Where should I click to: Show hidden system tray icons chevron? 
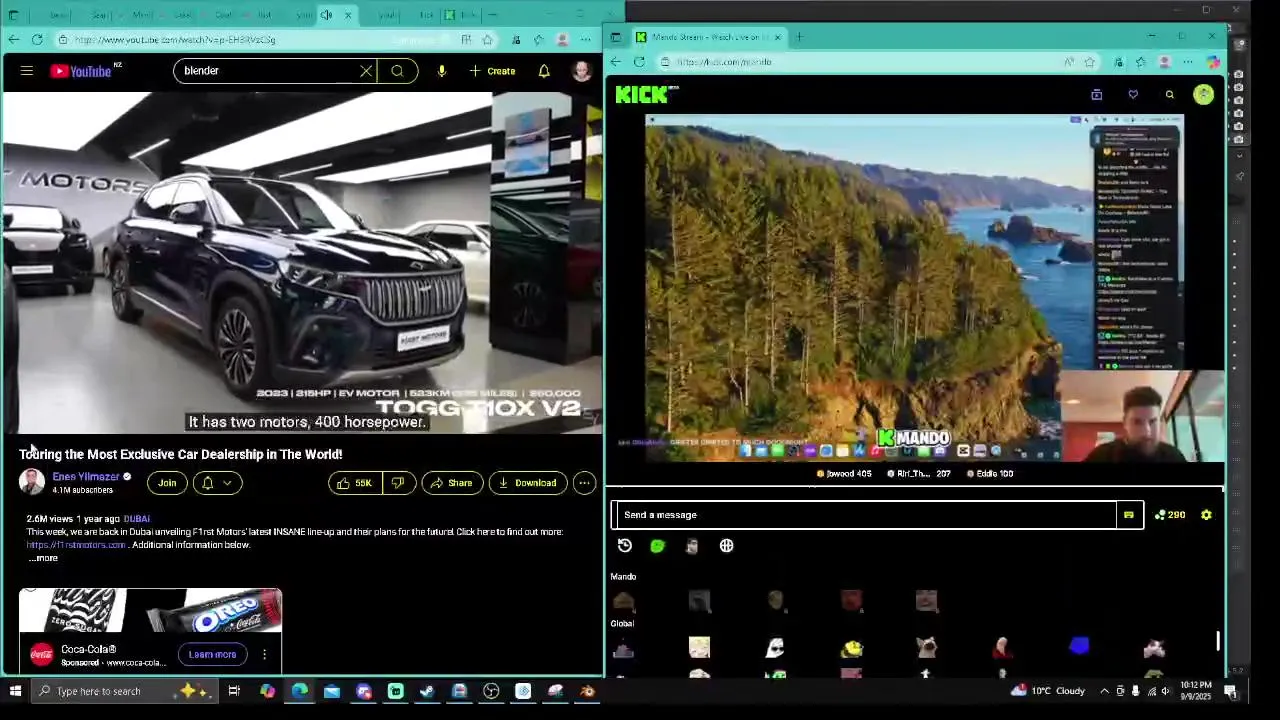[1105, 691]
